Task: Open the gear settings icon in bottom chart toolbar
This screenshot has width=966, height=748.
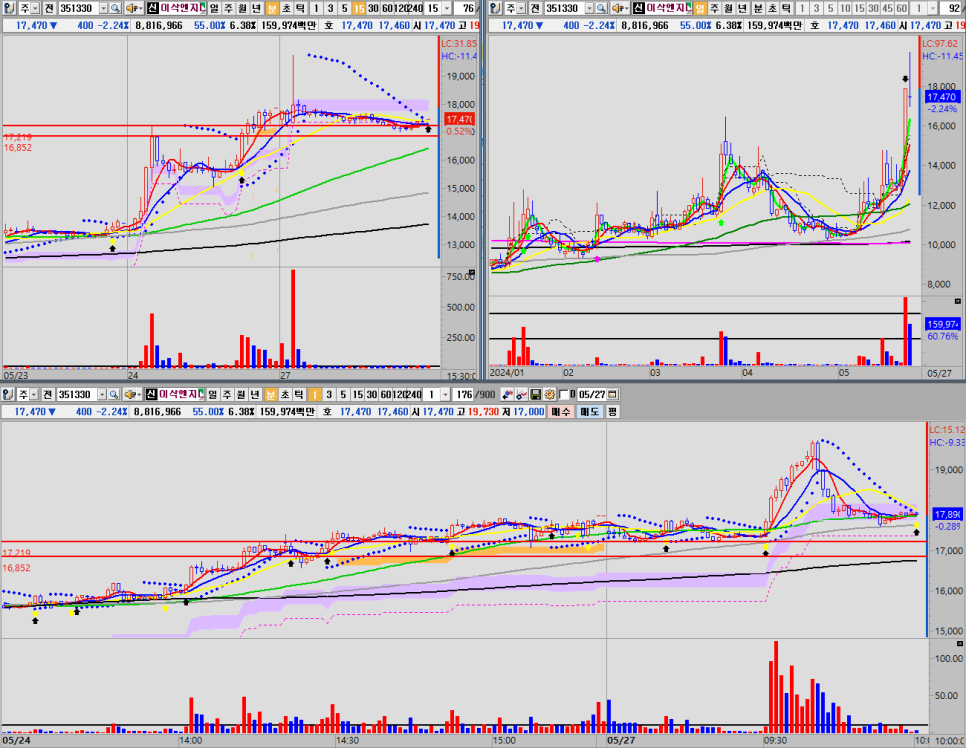Action: pyautogui.click(x=549, y=394)
